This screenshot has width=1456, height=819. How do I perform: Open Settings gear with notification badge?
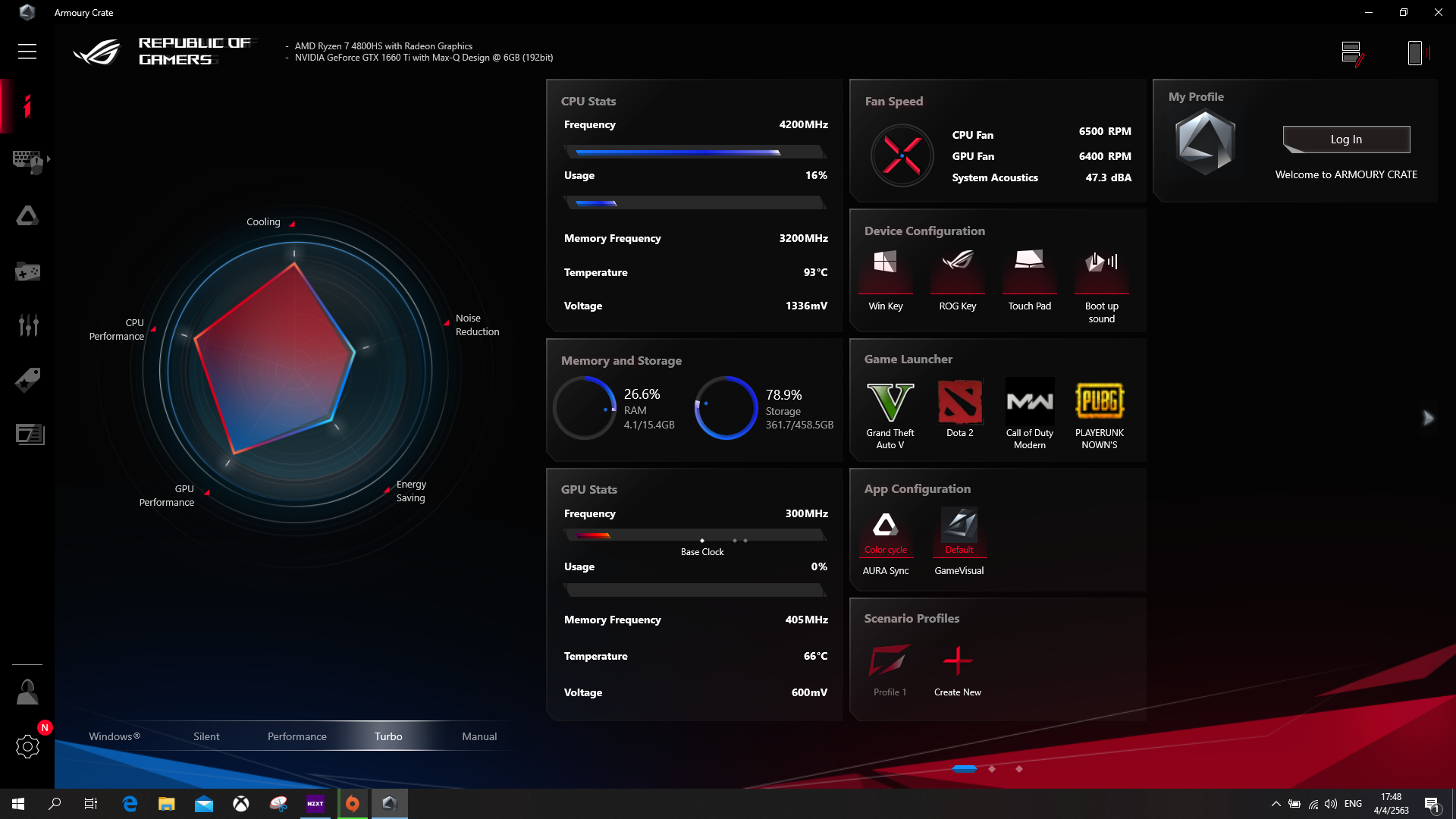pos(27,746)
